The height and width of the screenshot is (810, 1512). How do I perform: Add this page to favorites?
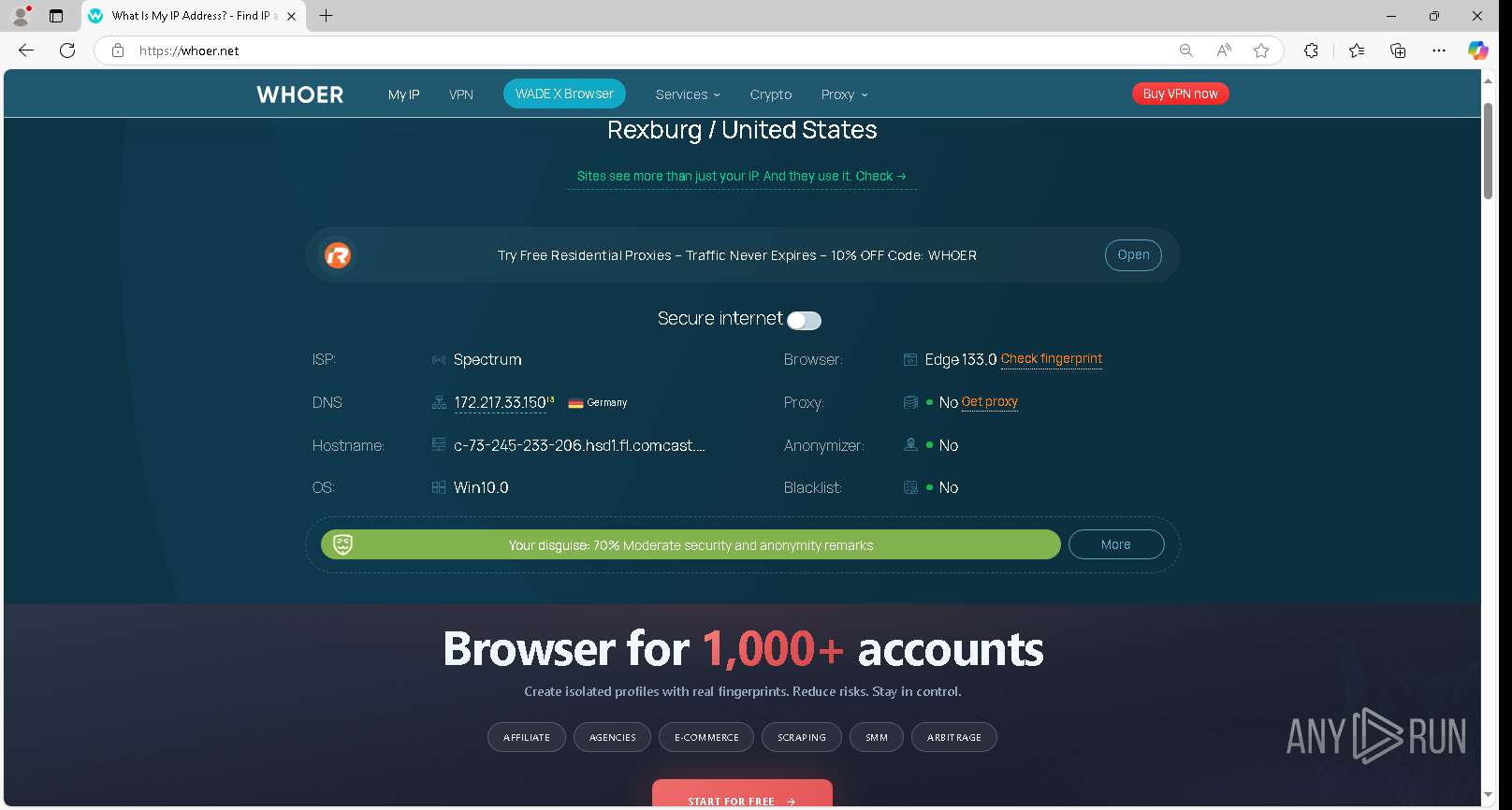coord(1261,51)
